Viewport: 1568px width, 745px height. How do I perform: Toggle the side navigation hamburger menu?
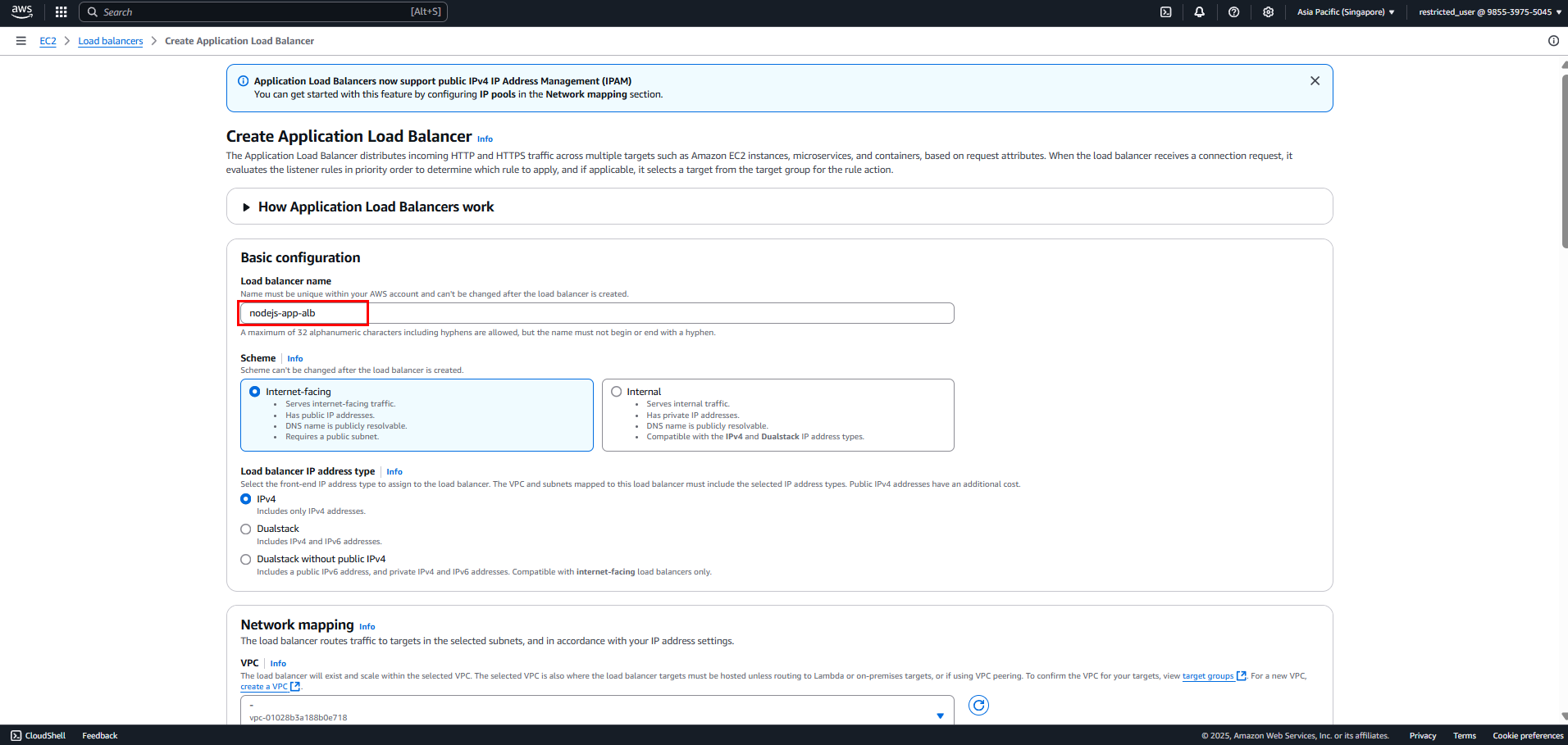point(21,41)
